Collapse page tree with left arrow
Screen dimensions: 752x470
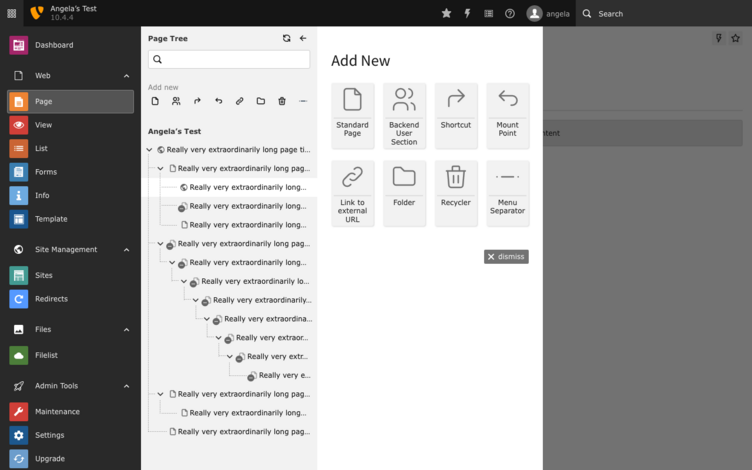click(303, 38)
